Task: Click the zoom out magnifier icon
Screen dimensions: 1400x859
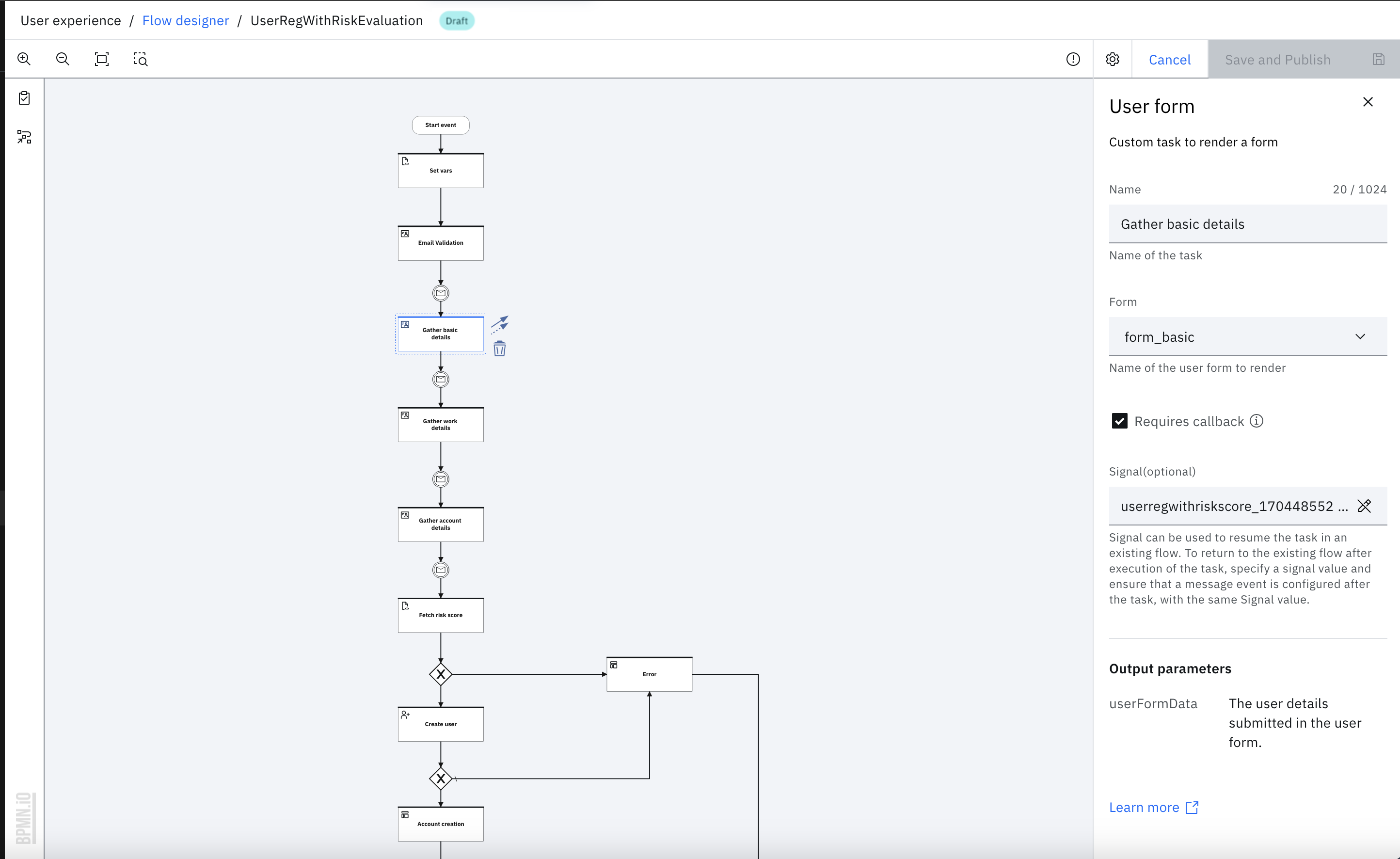Action: coord(63,59)
